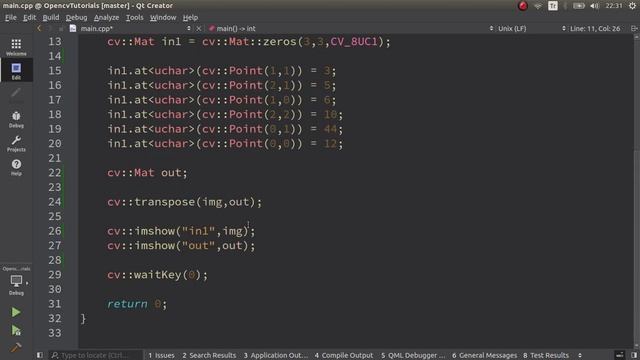
Task: Click the main.cpp file icon
Action: 73,29
